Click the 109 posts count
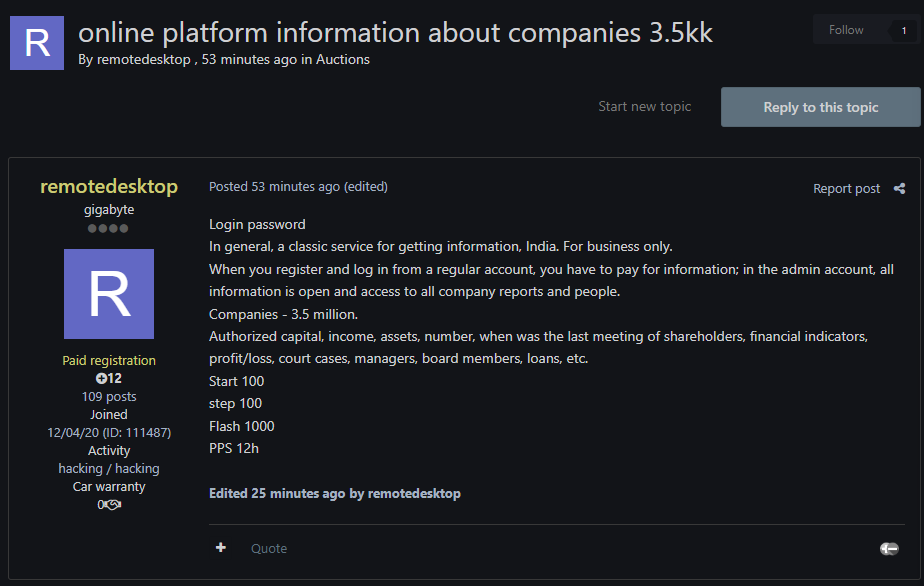The image size is (924, 586). 108,396
